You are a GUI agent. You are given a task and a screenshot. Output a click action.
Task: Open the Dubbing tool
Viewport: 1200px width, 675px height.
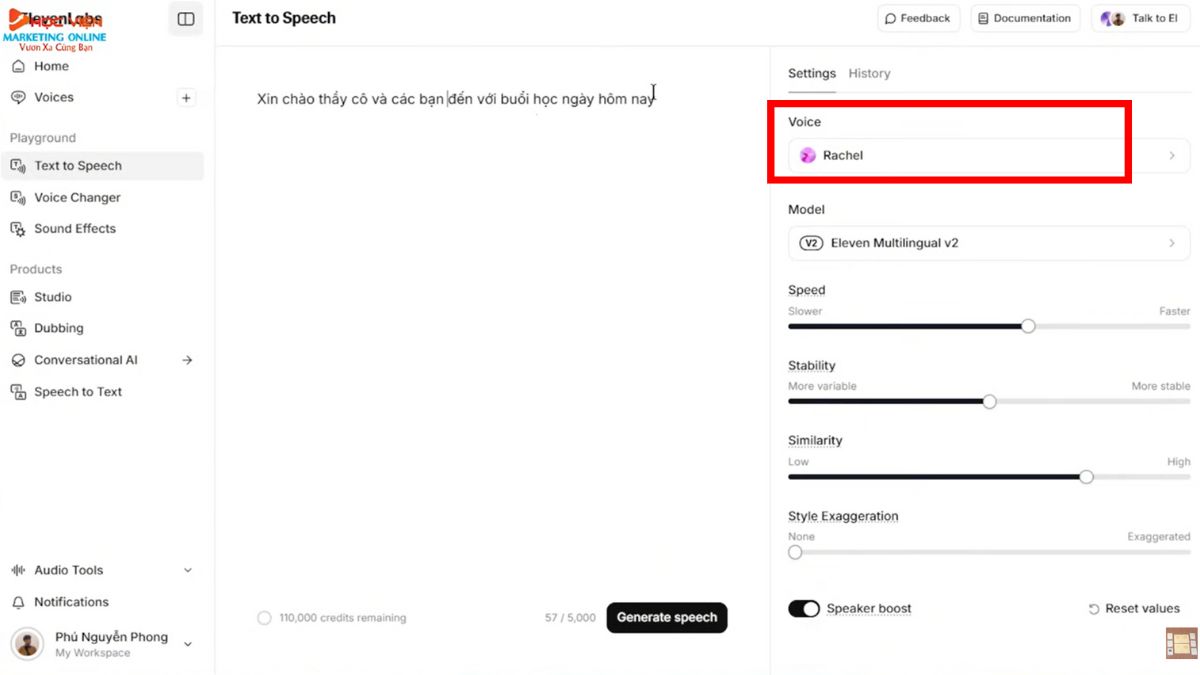coord(58,328)
